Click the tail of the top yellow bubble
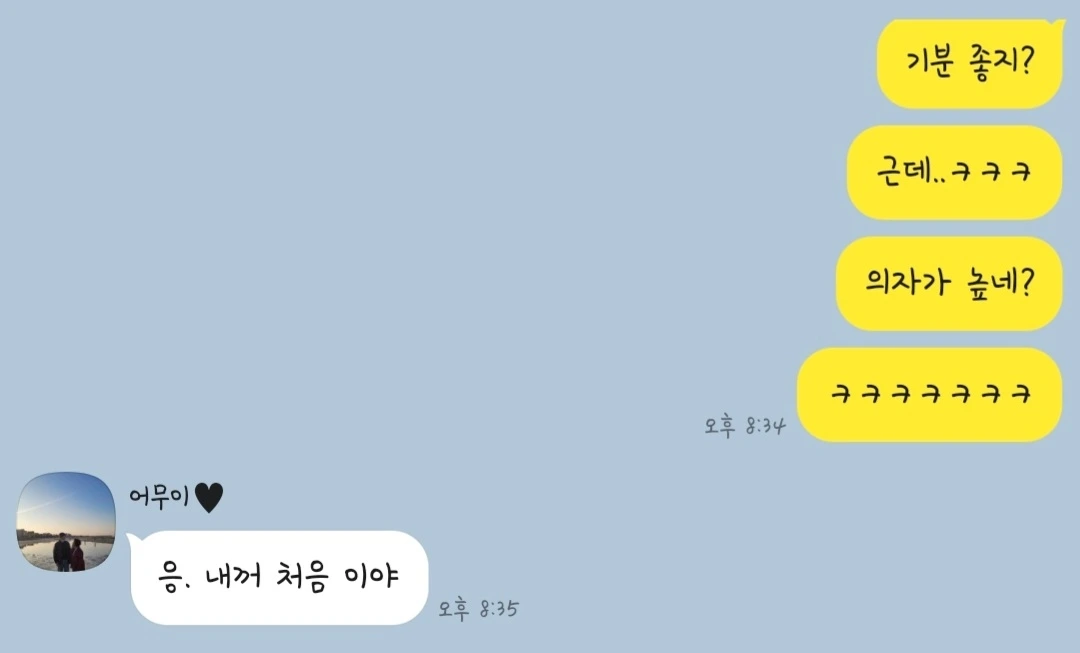 click(x=1059, y=26)
